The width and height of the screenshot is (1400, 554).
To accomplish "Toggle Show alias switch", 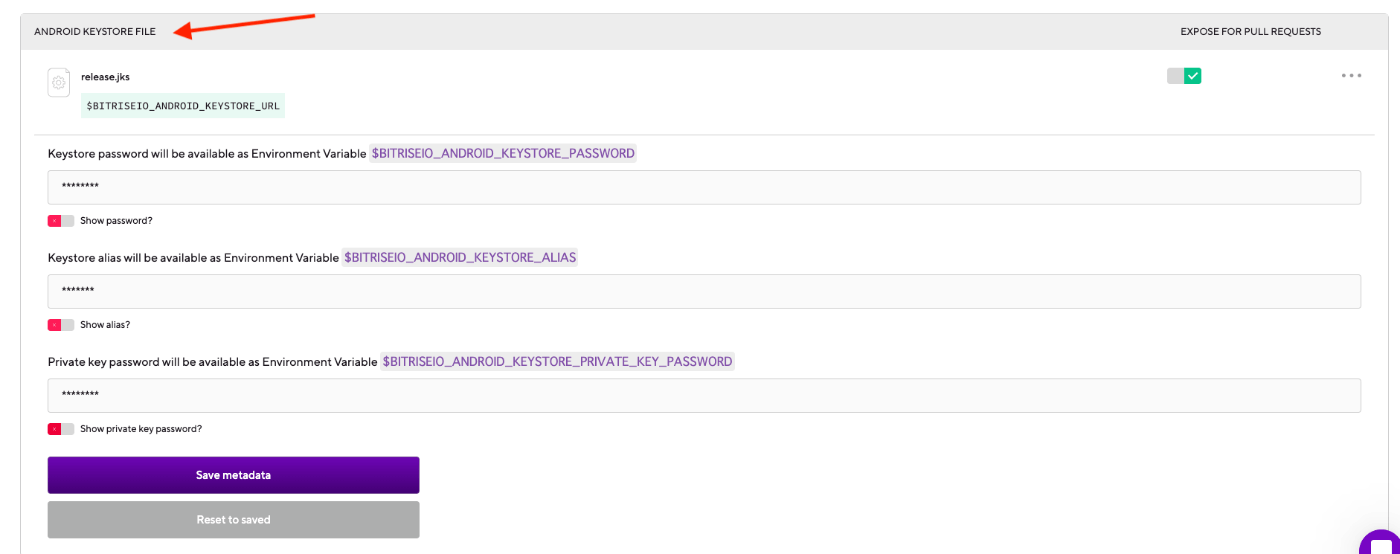I will pos(61,325).
